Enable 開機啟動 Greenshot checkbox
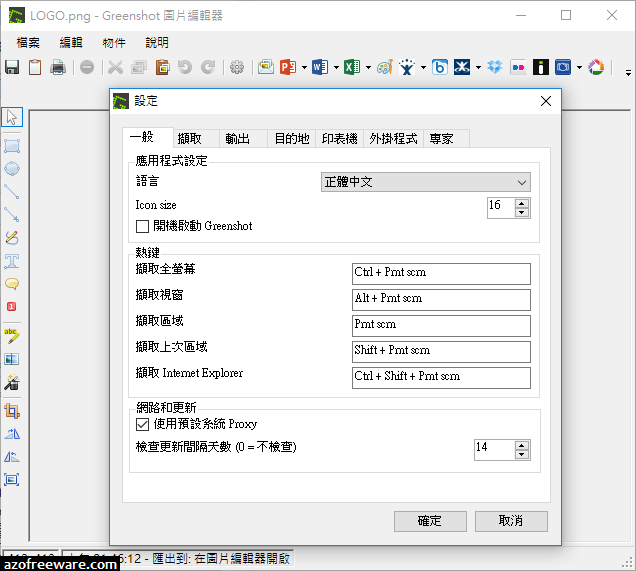 142,226
